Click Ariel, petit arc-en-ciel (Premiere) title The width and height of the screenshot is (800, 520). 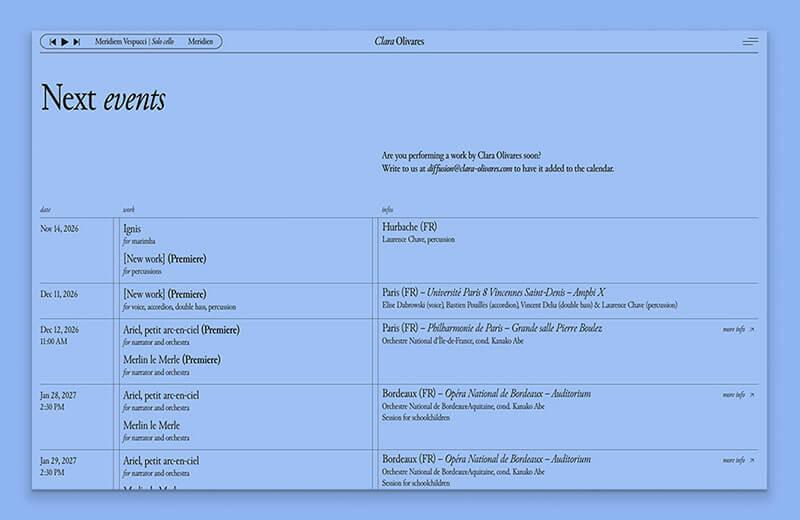coord(181,330)
